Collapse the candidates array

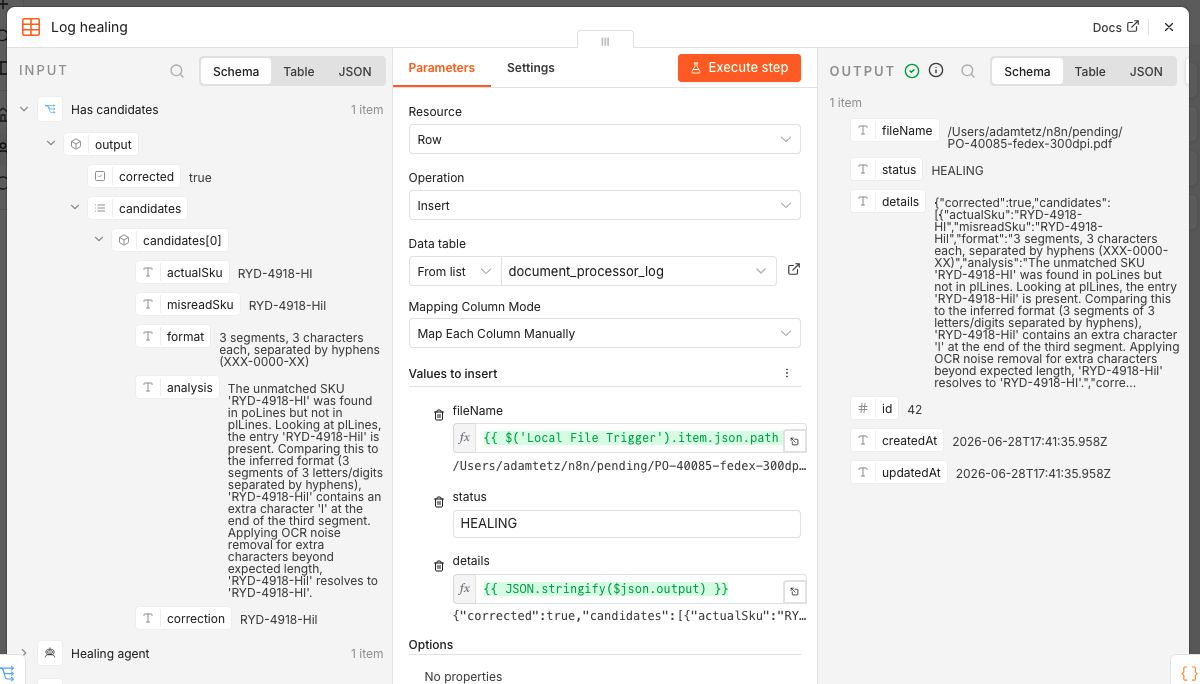coord(75,208)
